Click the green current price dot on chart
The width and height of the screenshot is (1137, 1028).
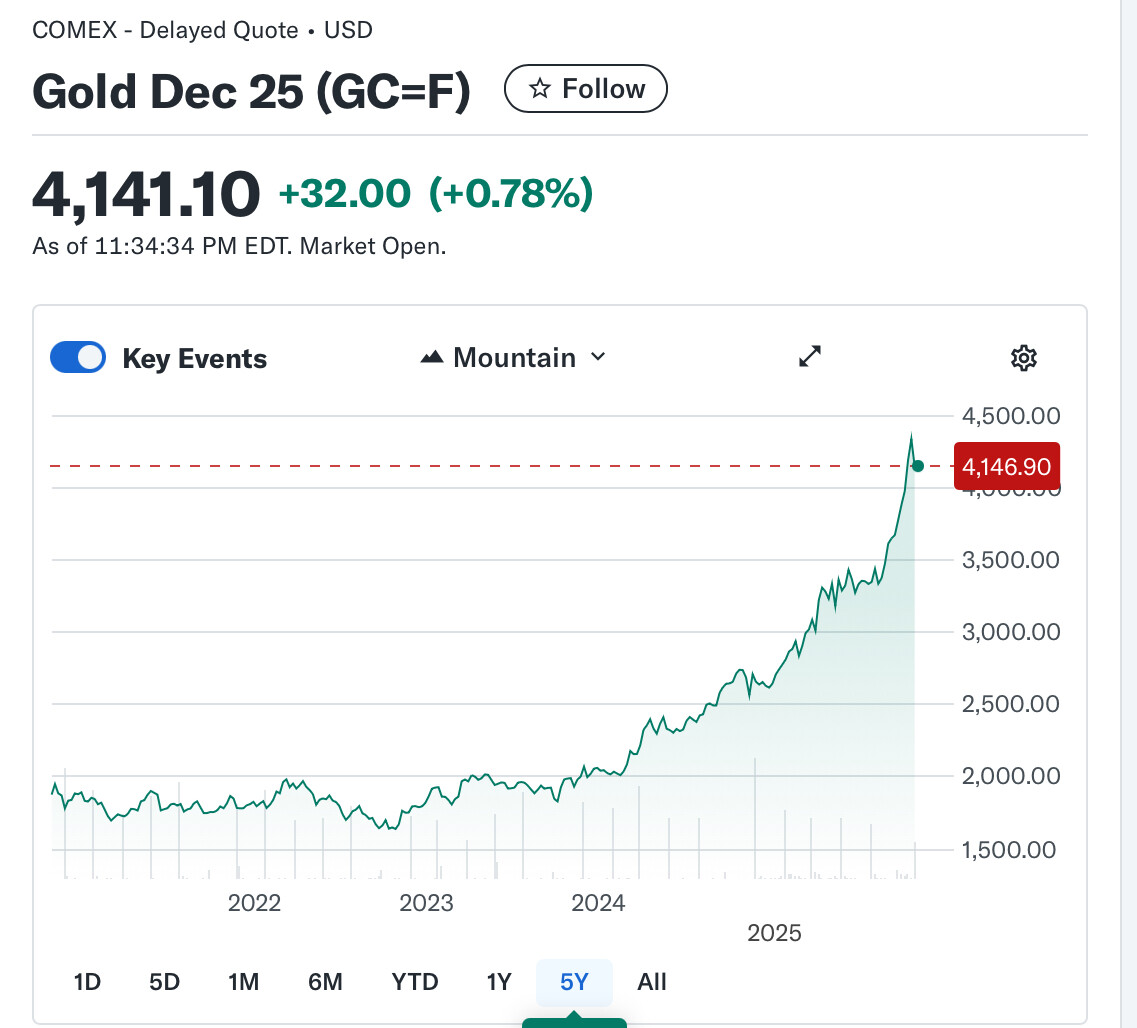(x=918, y=466)
